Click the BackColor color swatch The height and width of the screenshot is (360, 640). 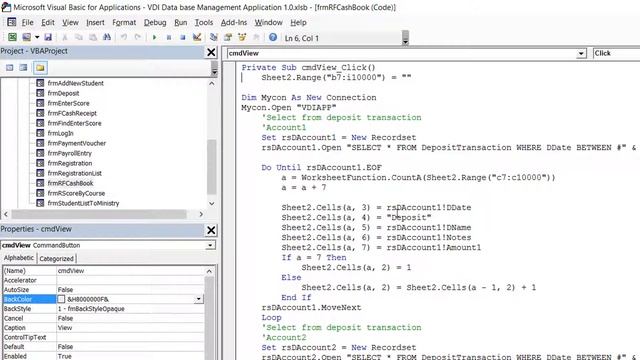[x=61, y=299]
